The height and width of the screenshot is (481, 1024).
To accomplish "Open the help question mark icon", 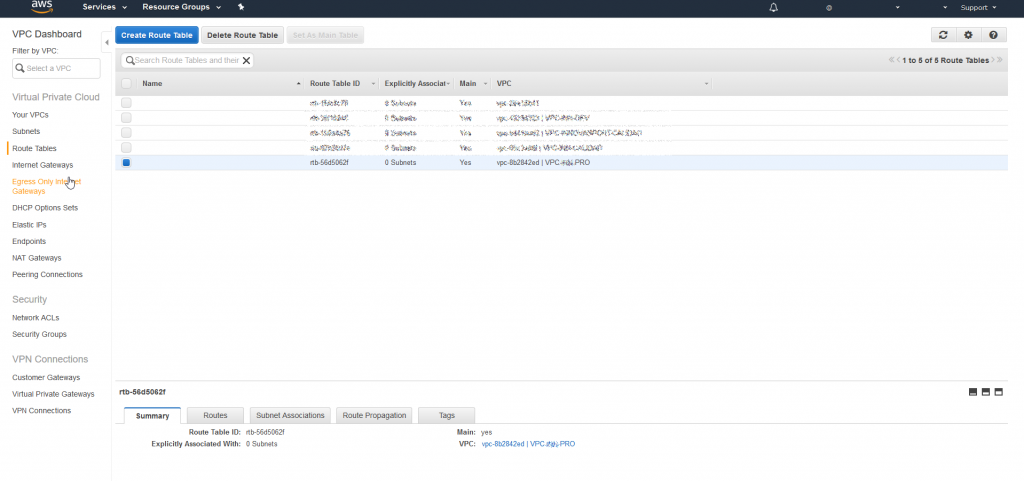I will (993, 35).
